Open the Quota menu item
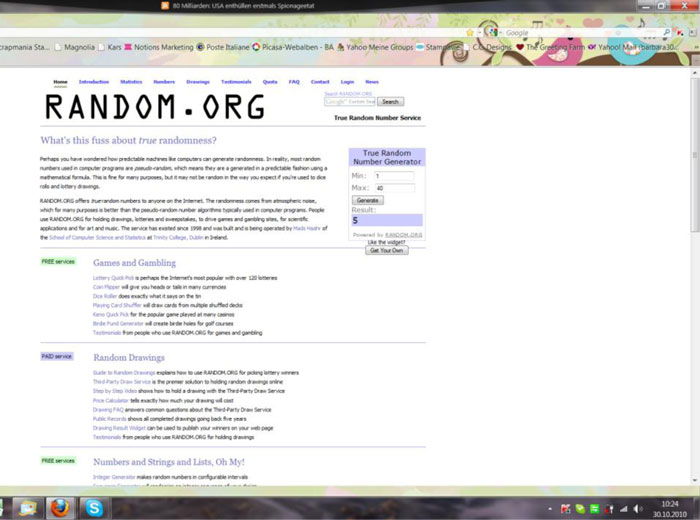The width and height of the screenshot is (700, 520). [x=270, y=82]
